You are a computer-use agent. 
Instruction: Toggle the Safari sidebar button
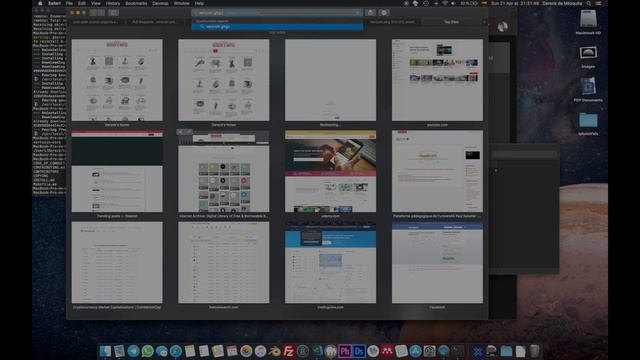click(114, 13)
